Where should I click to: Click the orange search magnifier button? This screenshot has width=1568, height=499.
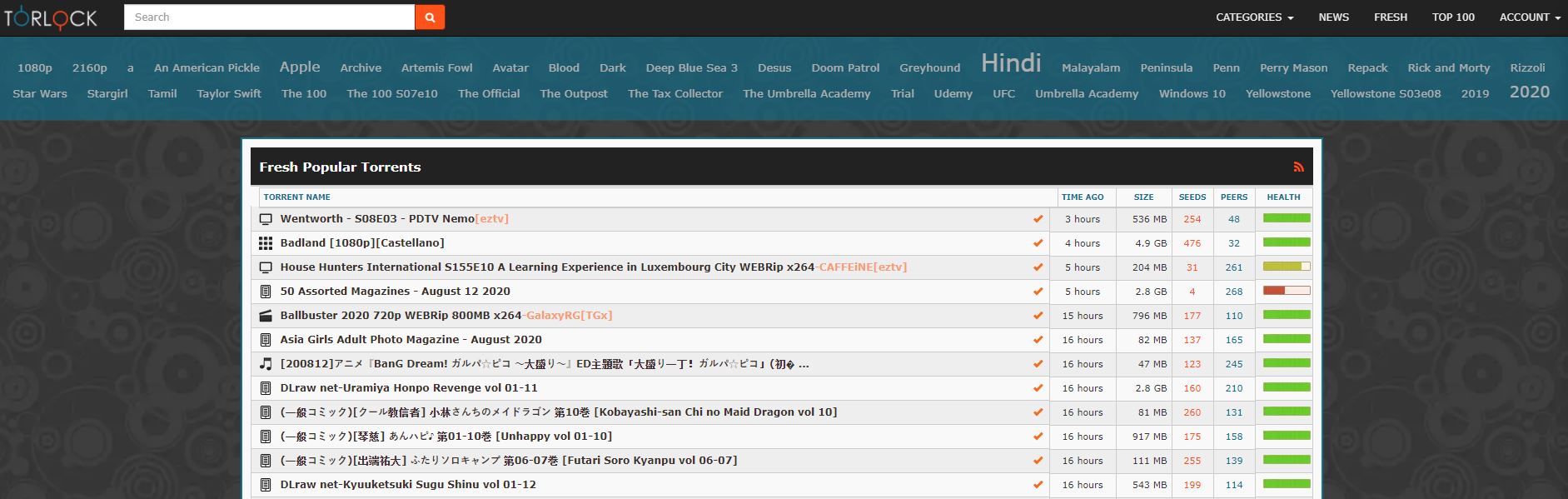coord(430,17)
